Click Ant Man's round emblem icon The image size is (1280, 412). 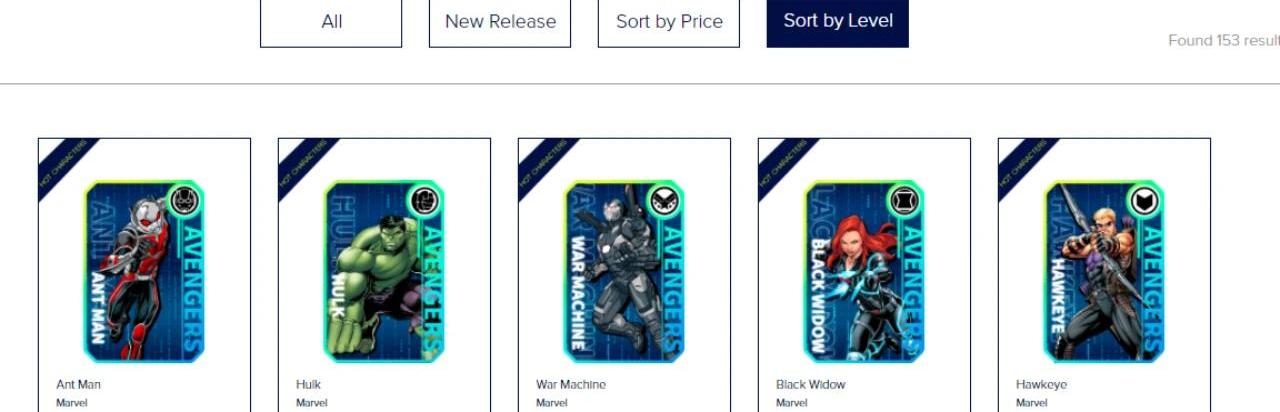(x=184, y=201)
